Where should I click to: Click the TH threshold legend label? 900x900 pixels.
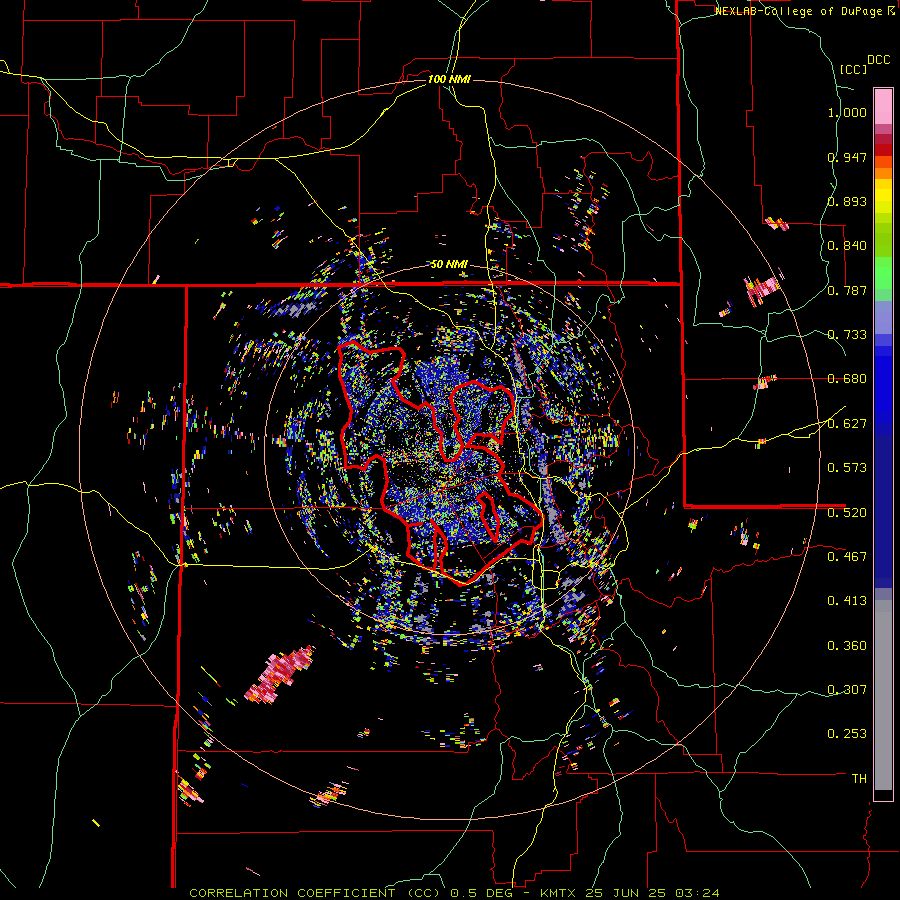click(x=859, y=779)
